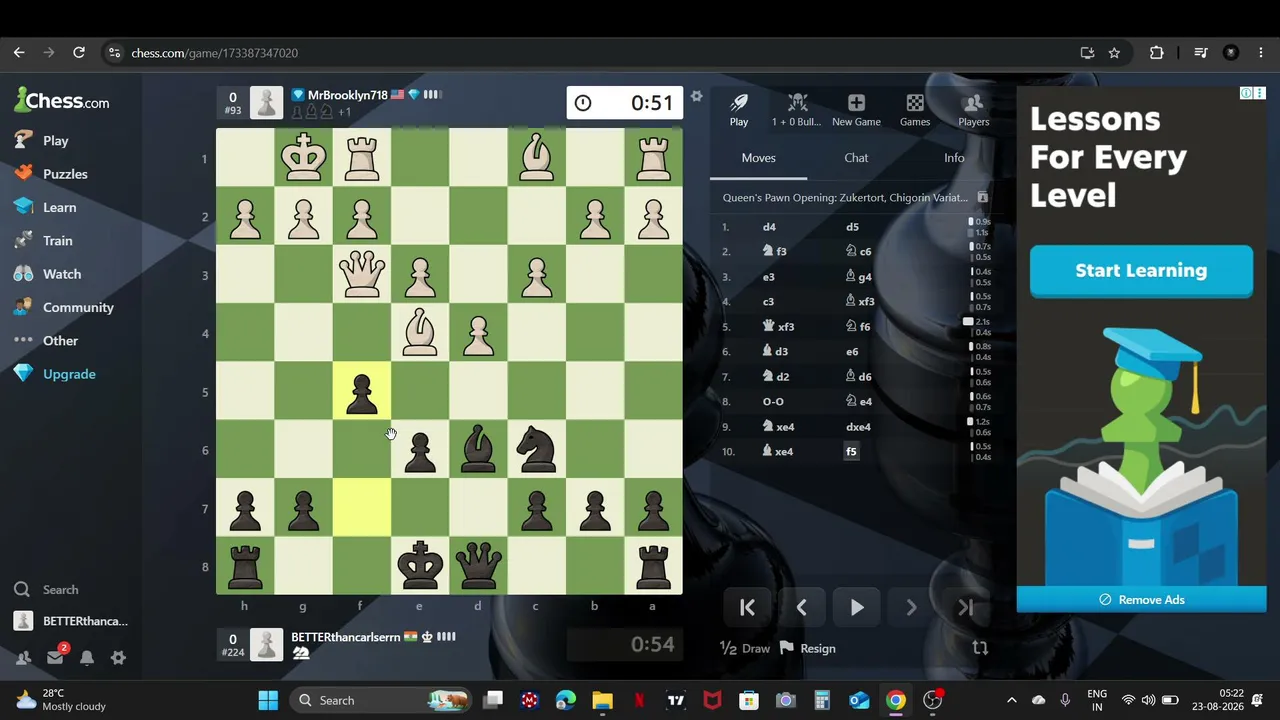This screenshot has height=720, width=1280.
Task: Open opening explorer book icon
Action: (x=982, y=198)
